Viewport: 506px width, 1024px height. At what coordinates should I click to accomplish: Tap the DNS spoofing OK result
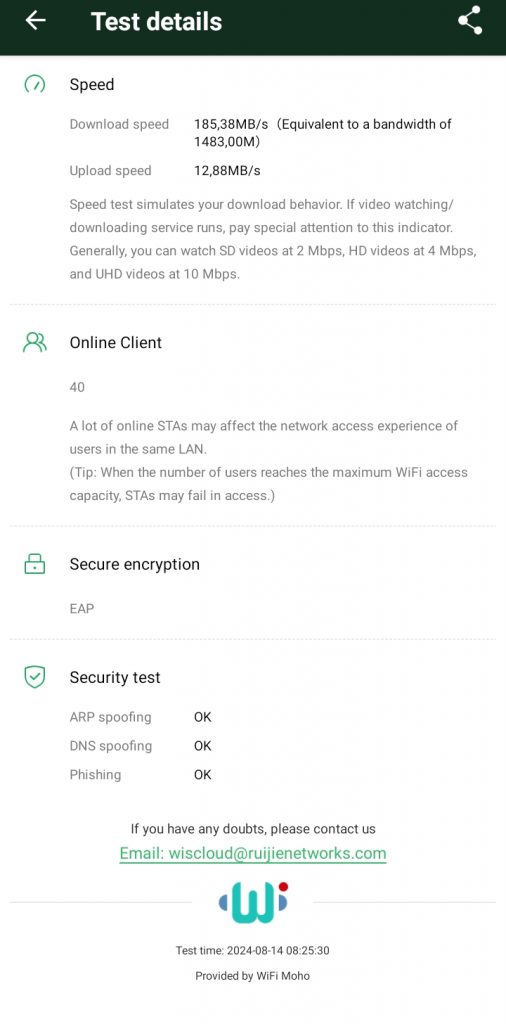point(202,746)
